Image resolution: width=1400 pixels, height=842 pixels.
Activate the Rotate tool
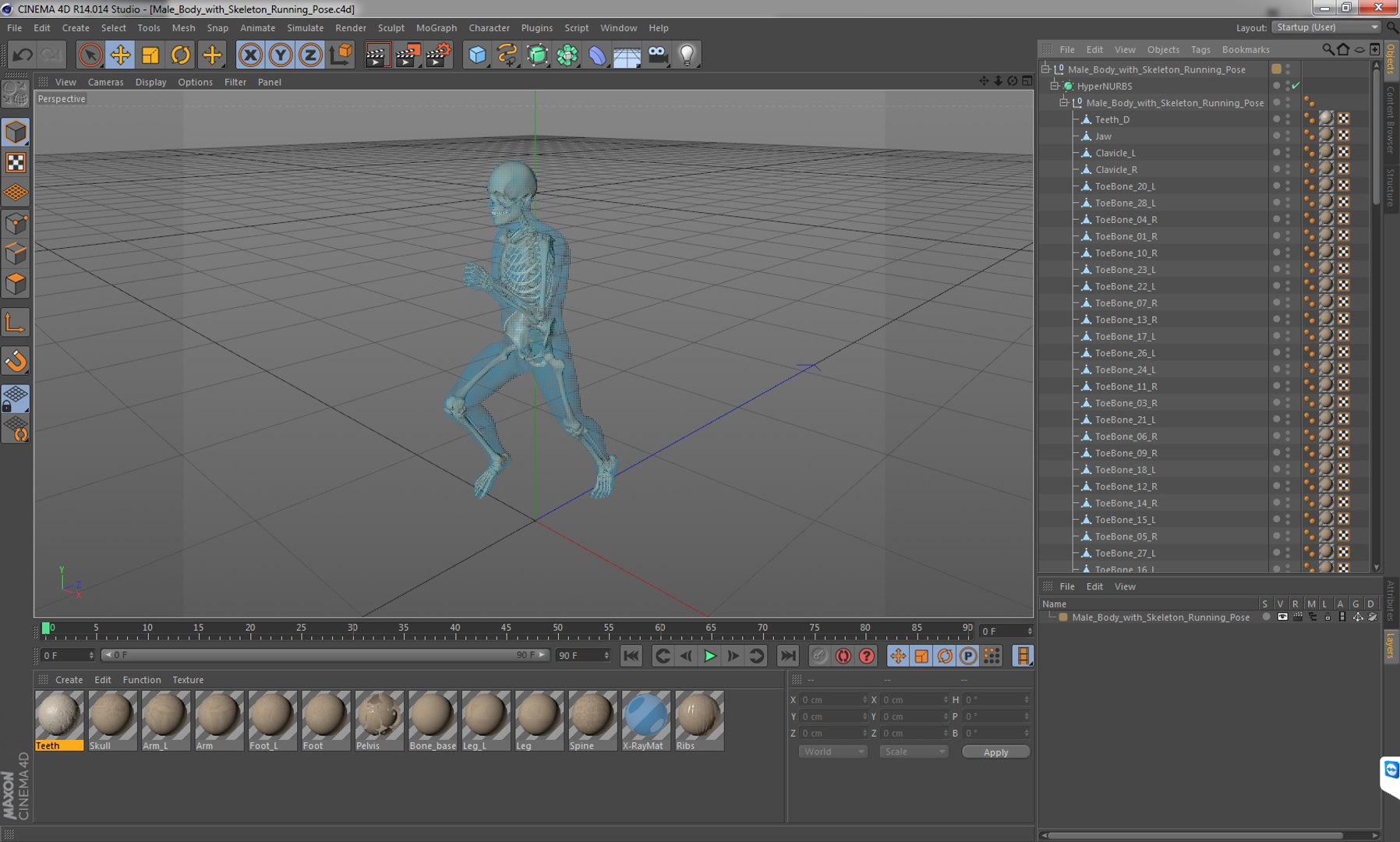tap(181, 55)
